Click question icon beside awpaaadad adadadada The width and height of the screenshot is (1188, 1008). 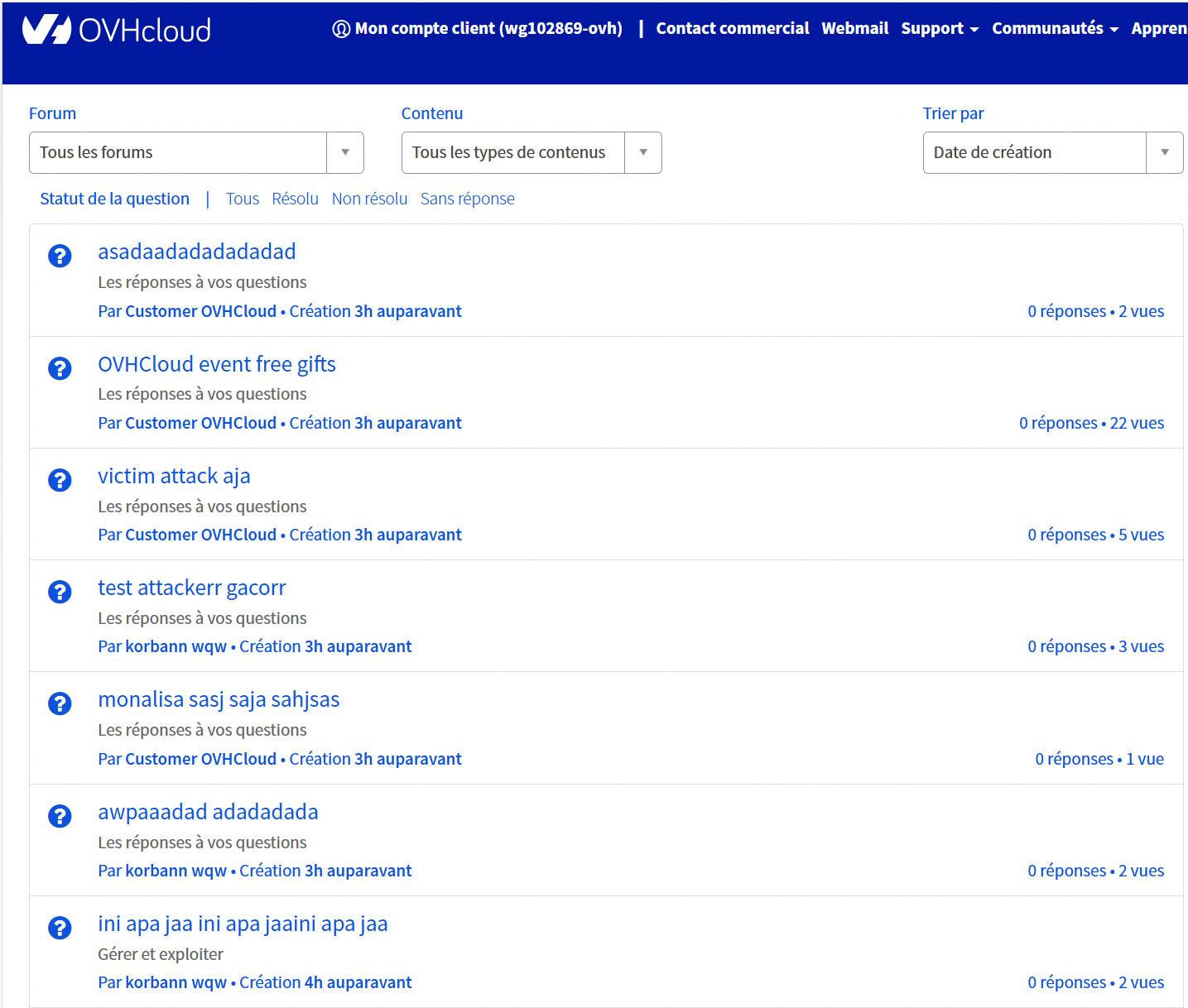60,816
